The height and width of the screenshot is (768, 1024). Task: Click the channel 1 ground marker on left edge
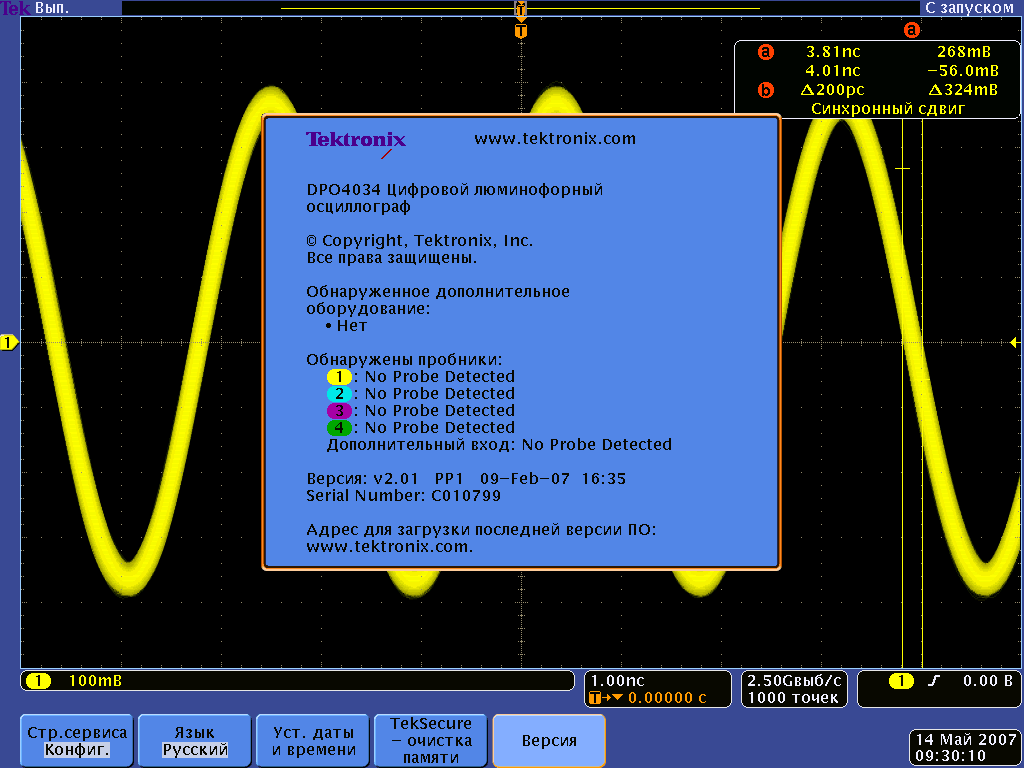(x=9, y=343)
